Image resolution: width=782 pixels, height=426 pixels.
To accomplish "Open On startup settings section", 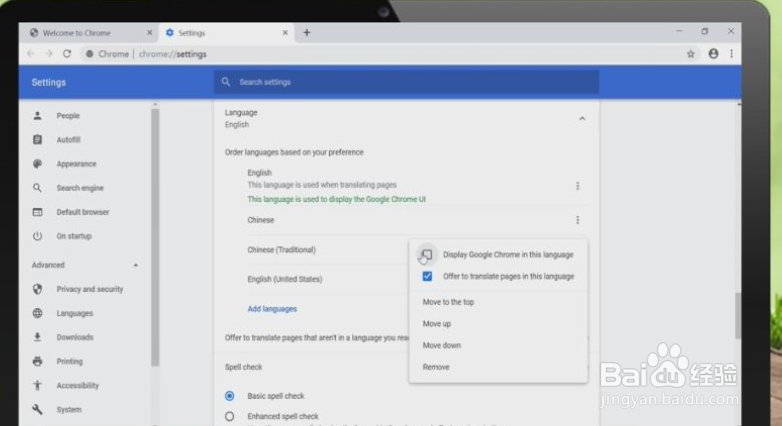I will pyautogui.click(x=74, y=236).
